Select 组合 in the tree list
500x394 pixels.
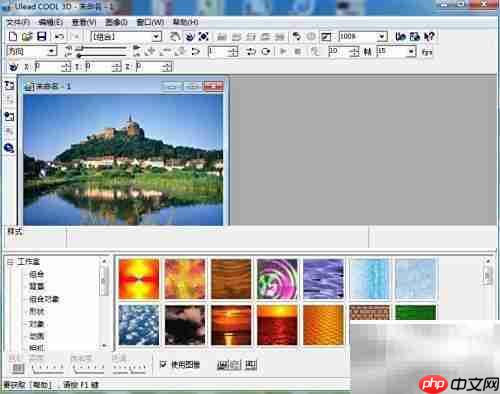point(36,274)
